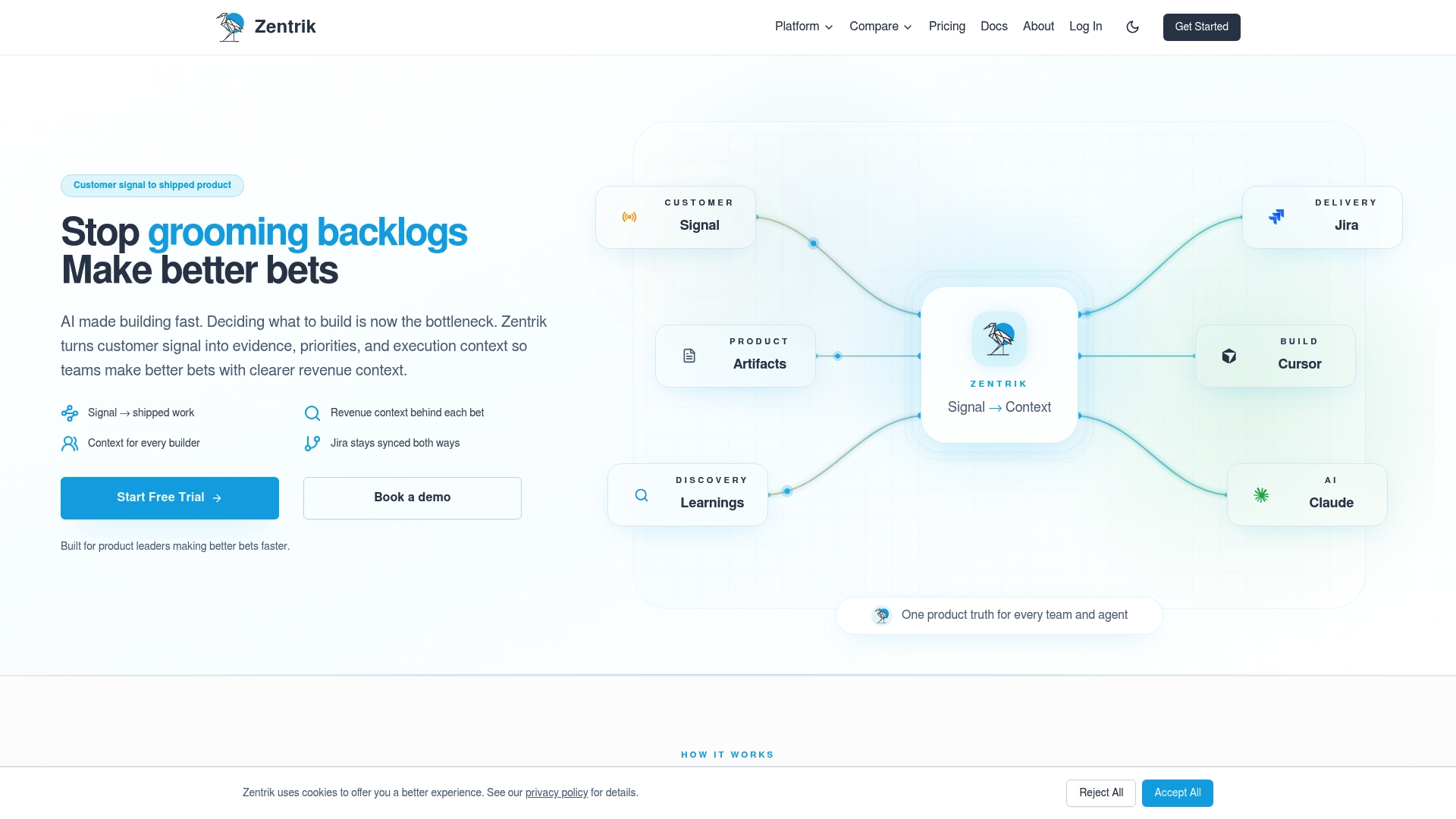The height and width of the screenshot is (819, 1456).
Task: Click the Product Artifacts document icon
Action: pos(689,356)
